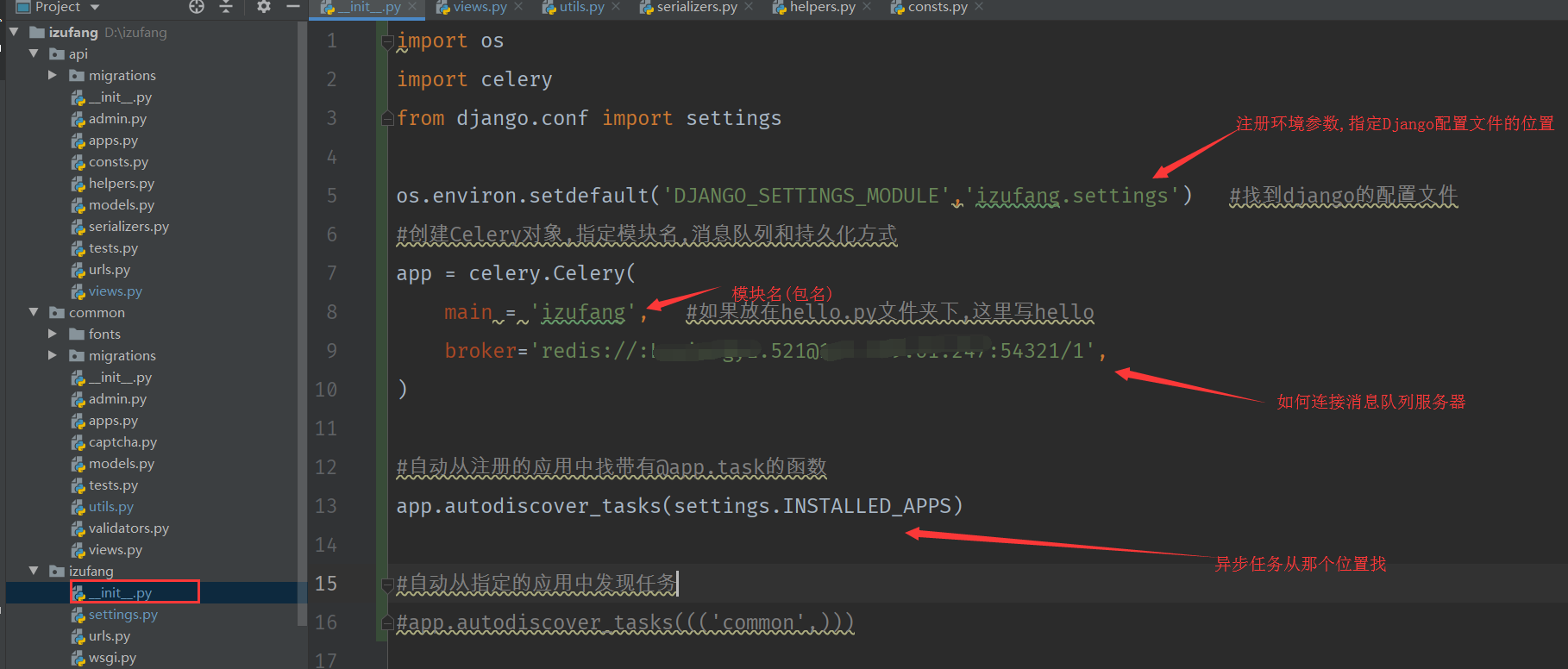
Task: Click the Python icon on helpers.py tab
Action: point(780,8)
